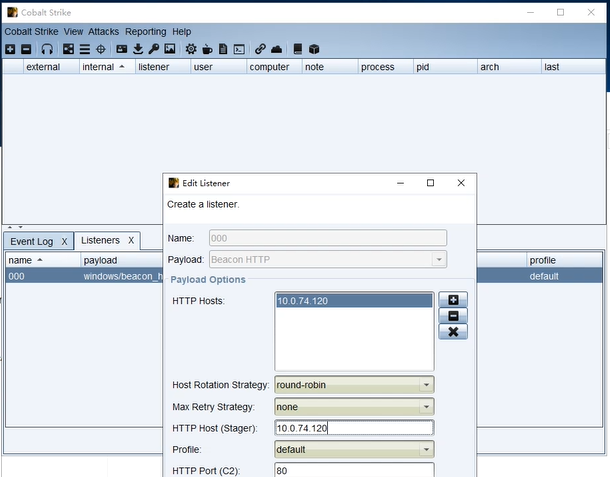610x477 pixels.
Task: Open keystrokes key icon
Action: (x=154, y=49)
